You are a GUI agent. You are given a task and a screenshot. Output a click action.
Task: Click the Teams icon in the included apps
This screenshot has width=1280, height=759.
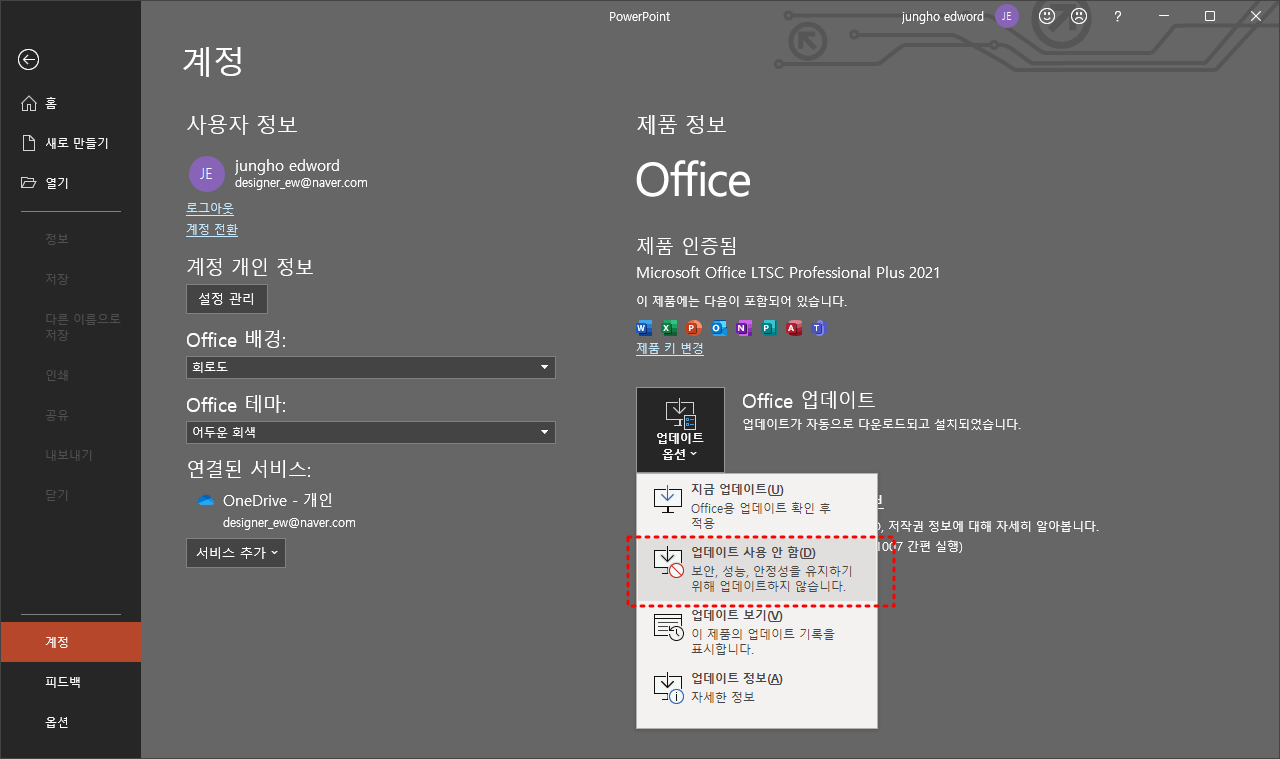818,327
